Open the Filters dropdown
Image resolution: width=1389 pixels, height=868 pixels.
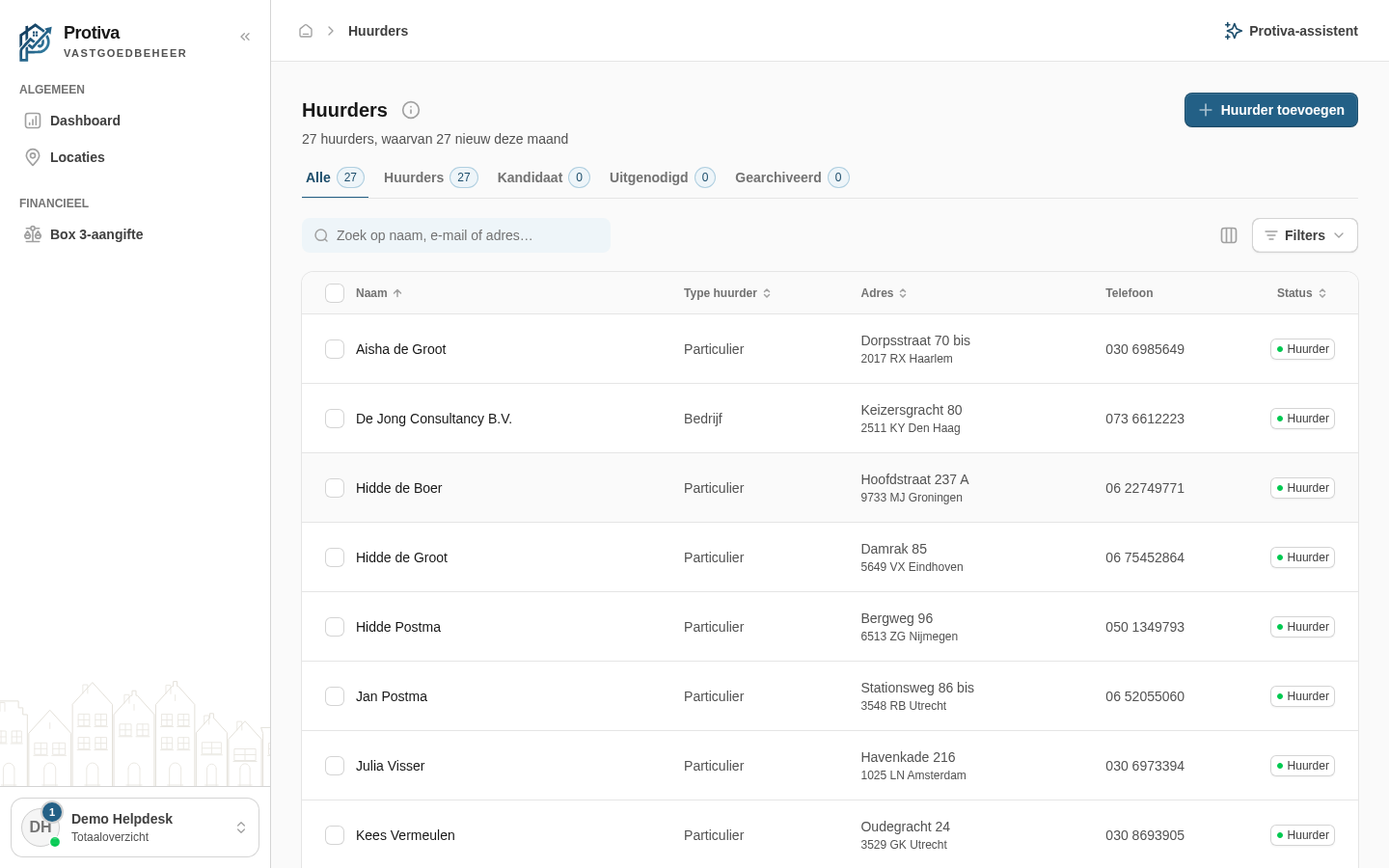[x=1304, y=235]
